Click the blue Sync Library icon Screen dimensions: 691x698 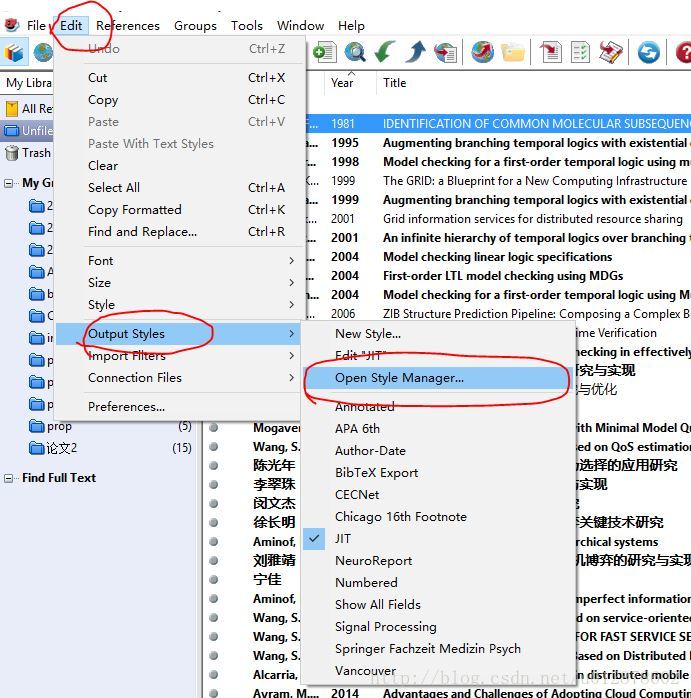pos(648,52)
